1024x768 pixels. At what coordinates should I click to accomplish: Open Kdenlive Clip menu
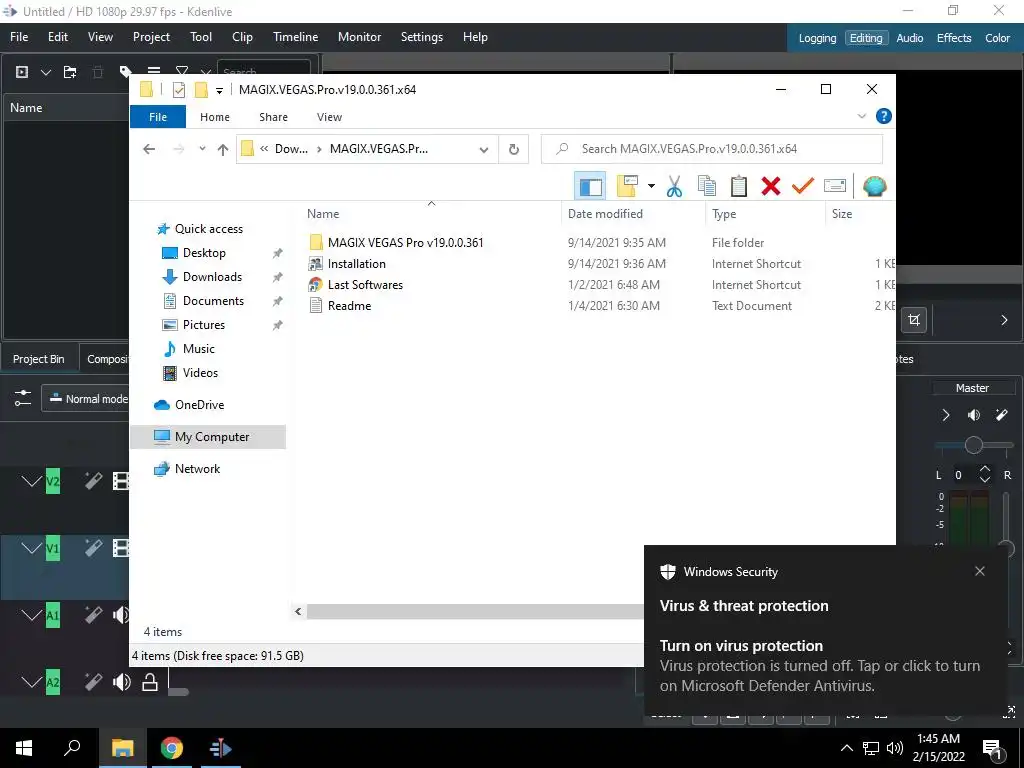(242, 37)
